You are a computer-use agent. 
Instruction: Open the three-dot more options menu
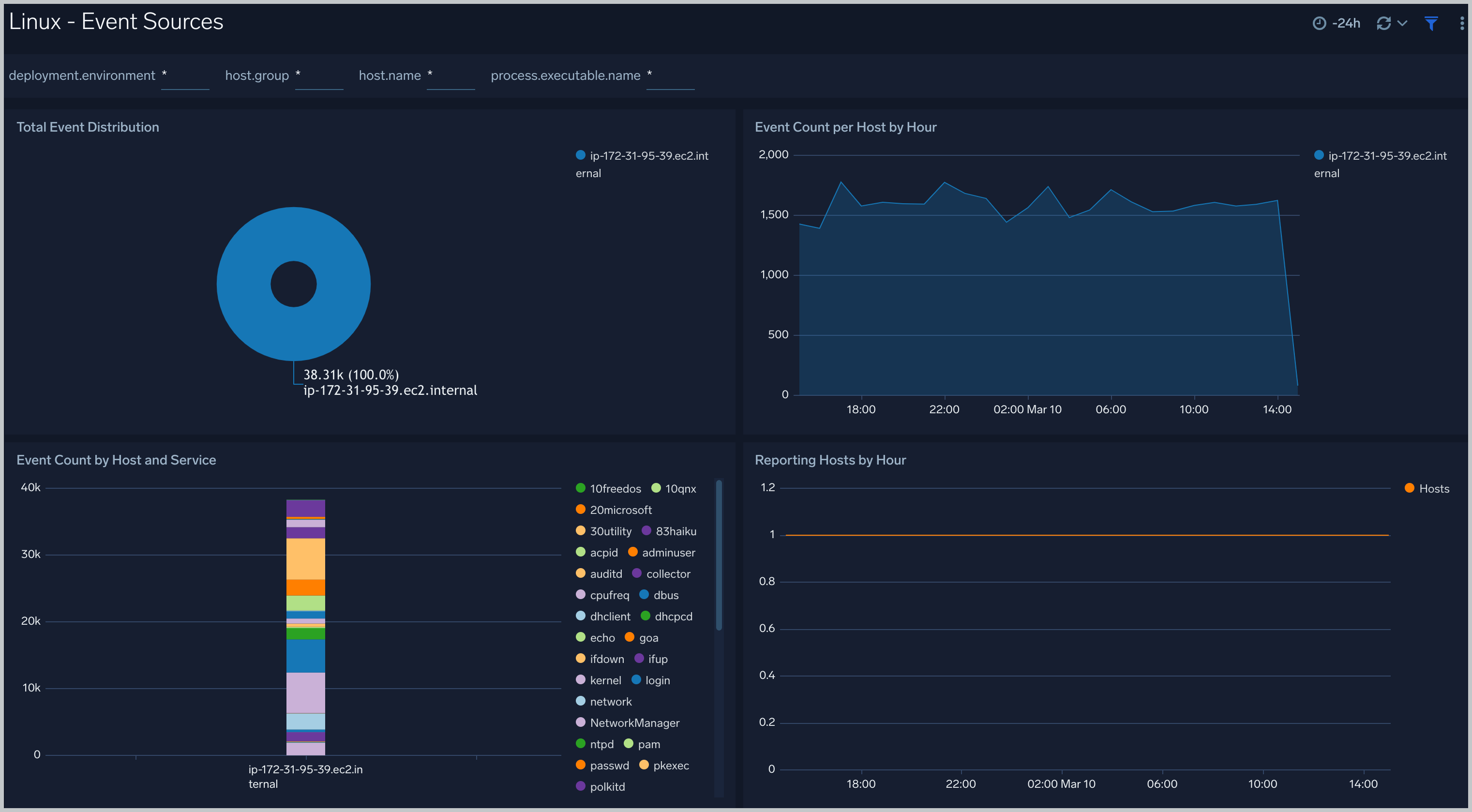coord(1462,23)
